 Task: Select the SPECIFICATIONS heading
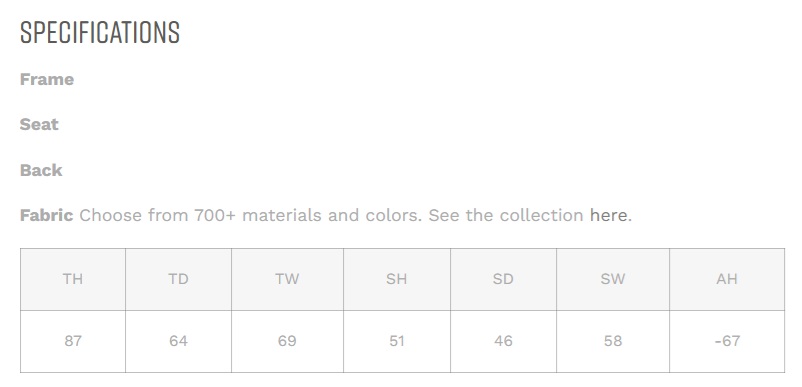[x=100, y=33]
